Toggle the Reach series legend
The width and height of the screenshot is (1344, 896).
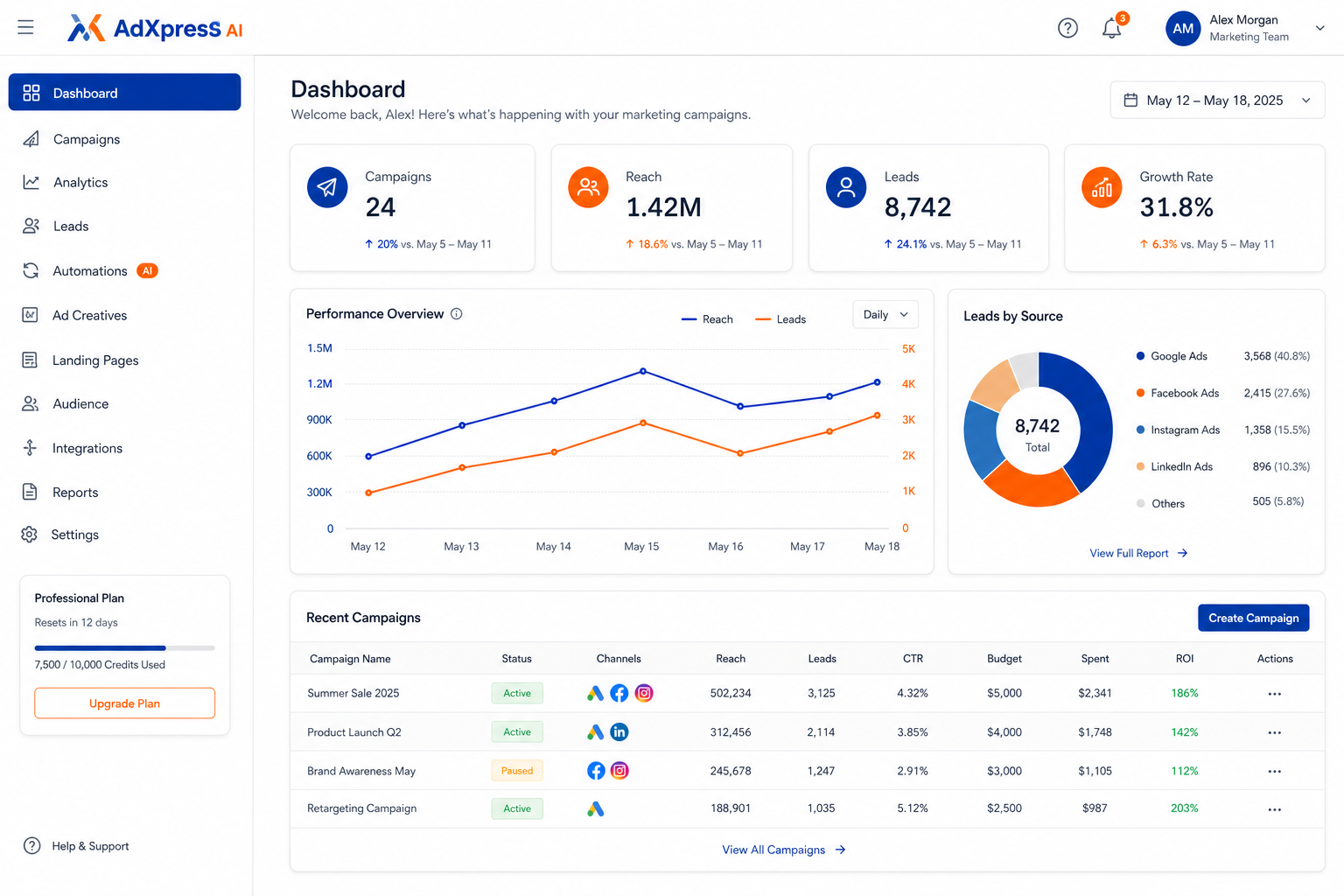[x=707, y=319]
